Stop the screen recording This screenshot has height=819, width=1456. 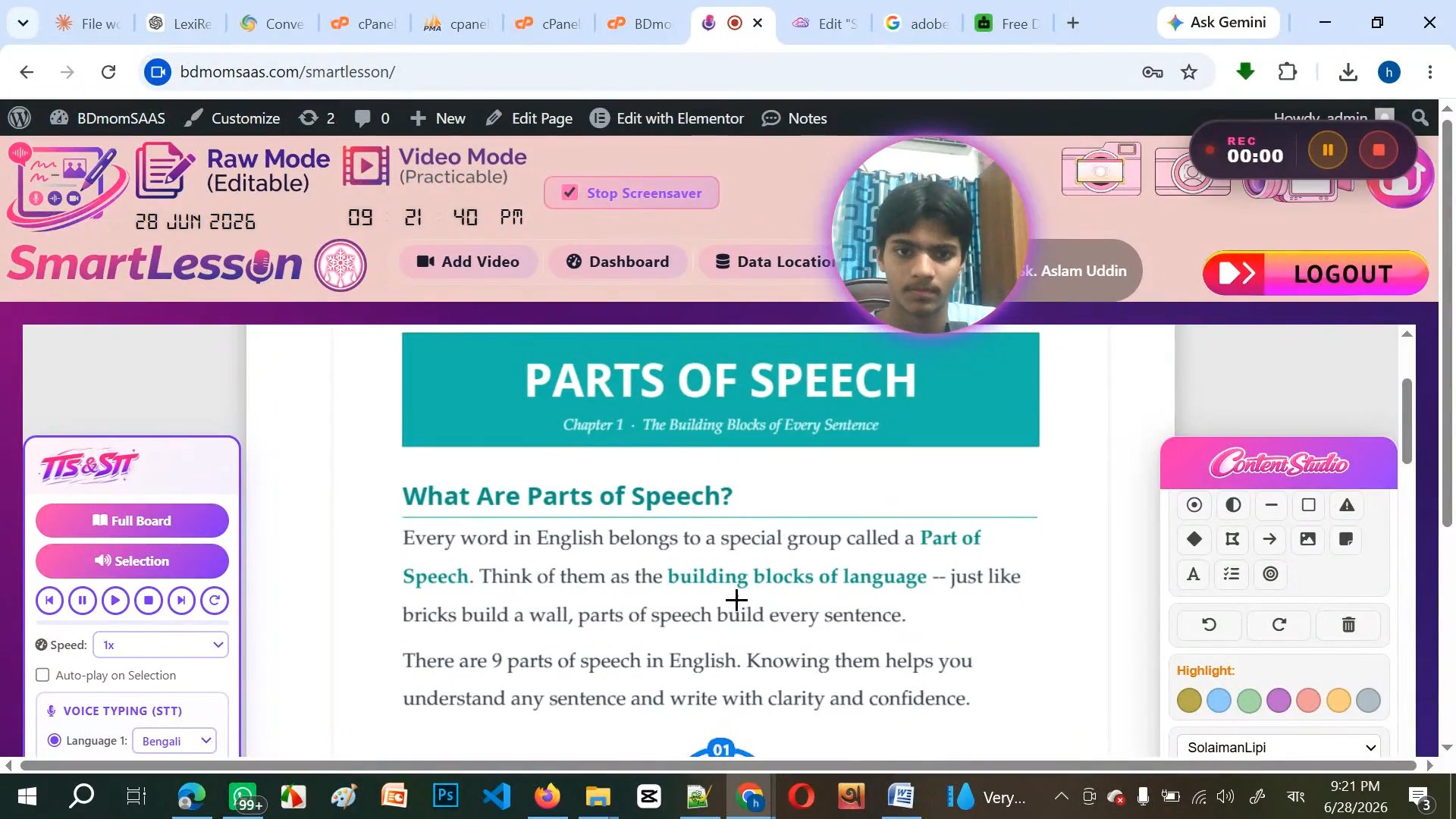click(x=1379, y=150)
